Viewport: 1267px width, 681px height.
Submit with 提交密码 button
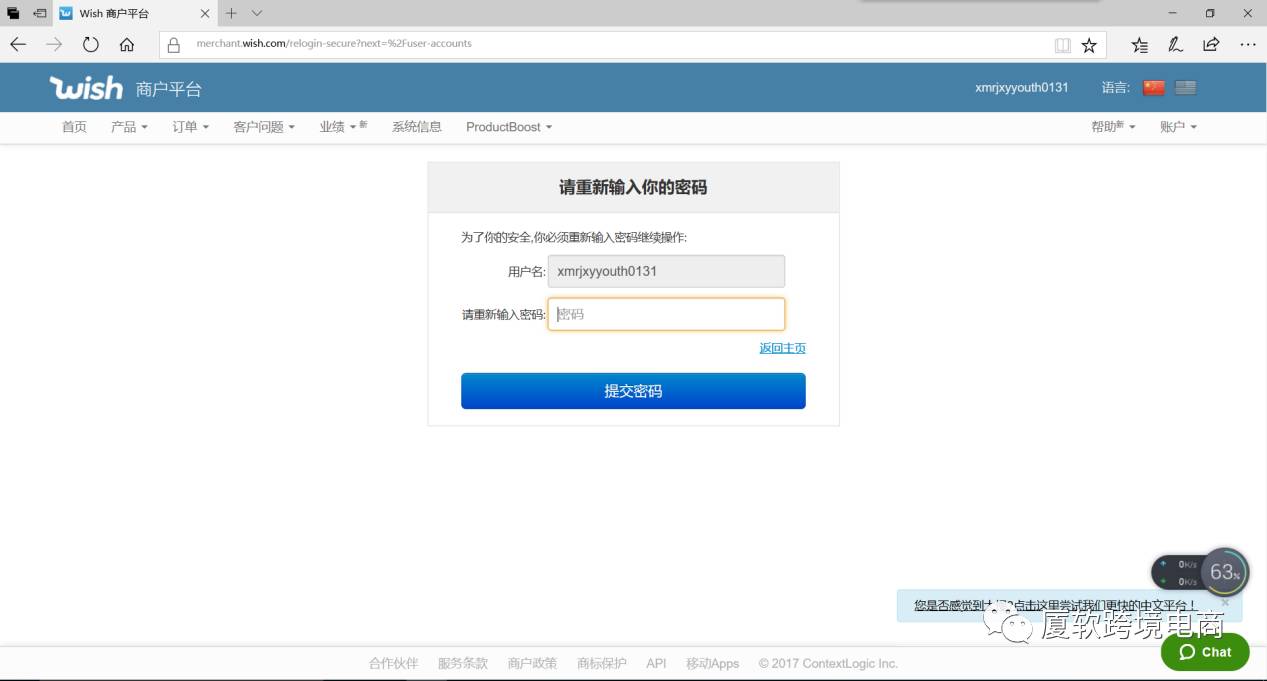pos(633,391)
